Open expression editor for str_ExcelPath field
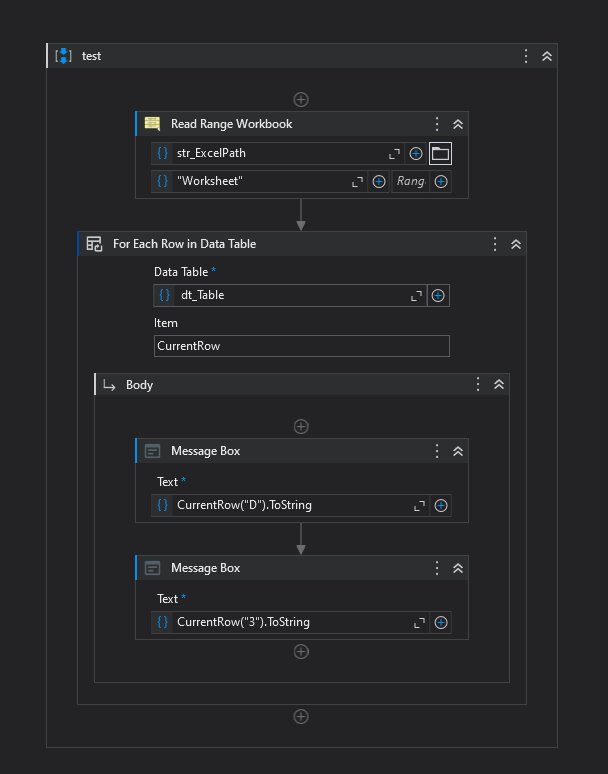 [395, 153]
